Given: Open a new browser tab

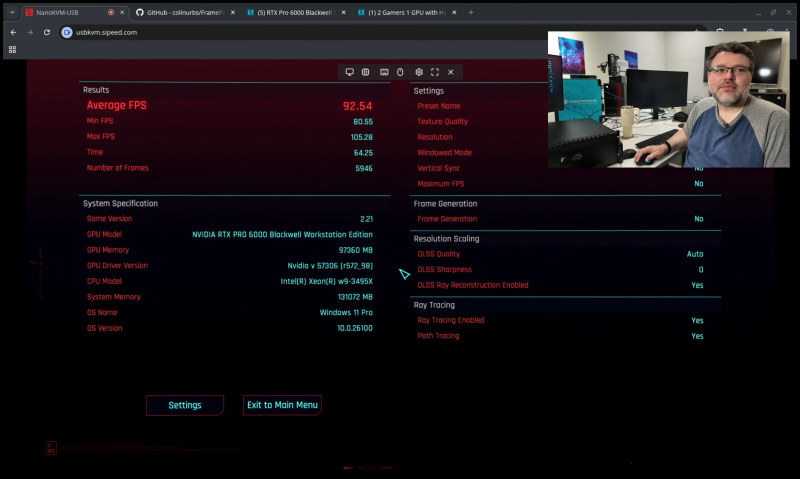Looking at the screenshot, I should (x=471, y=12).
